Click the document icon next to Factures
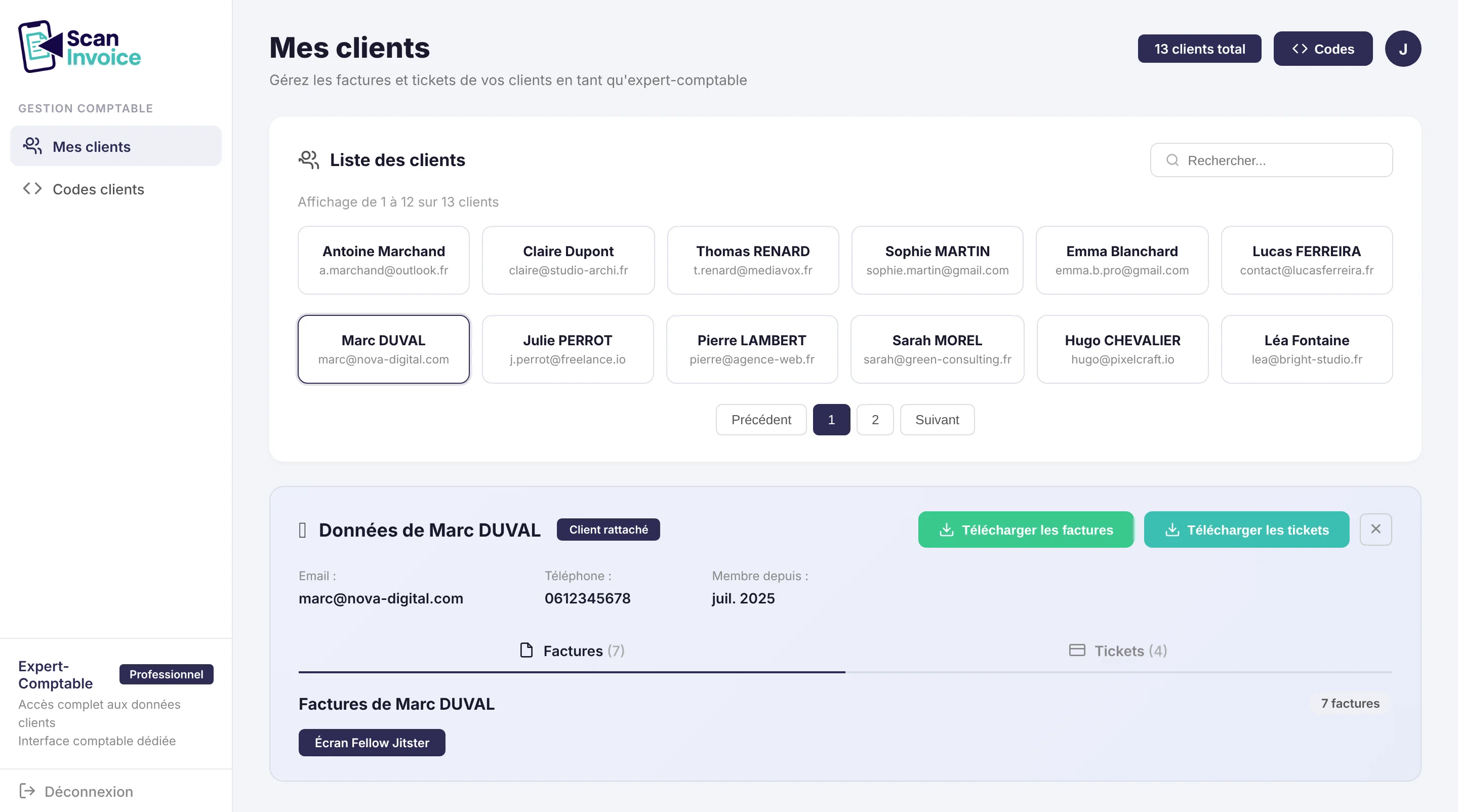 point(526,650)
